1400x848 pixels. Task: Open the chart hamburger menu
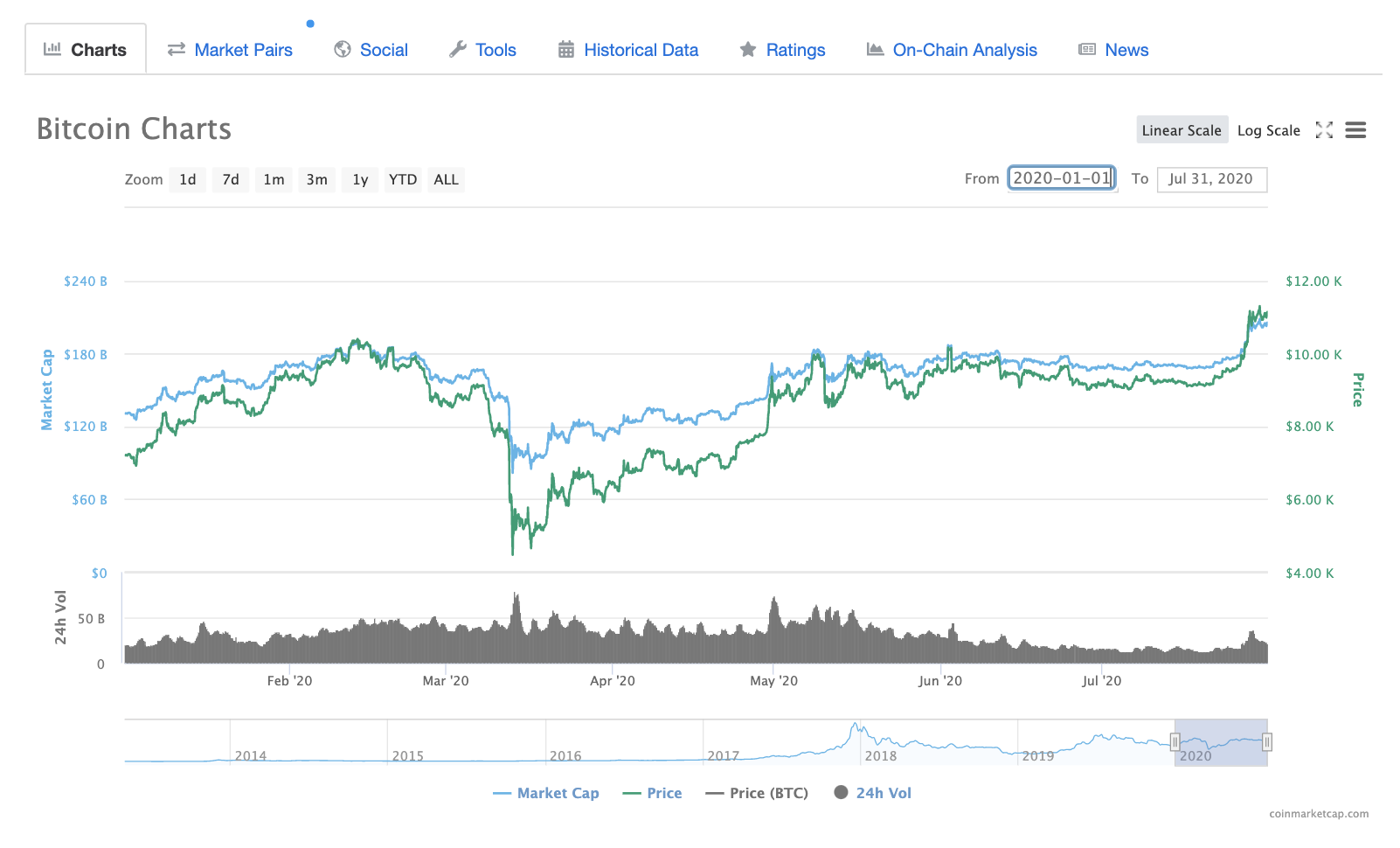1355,129
